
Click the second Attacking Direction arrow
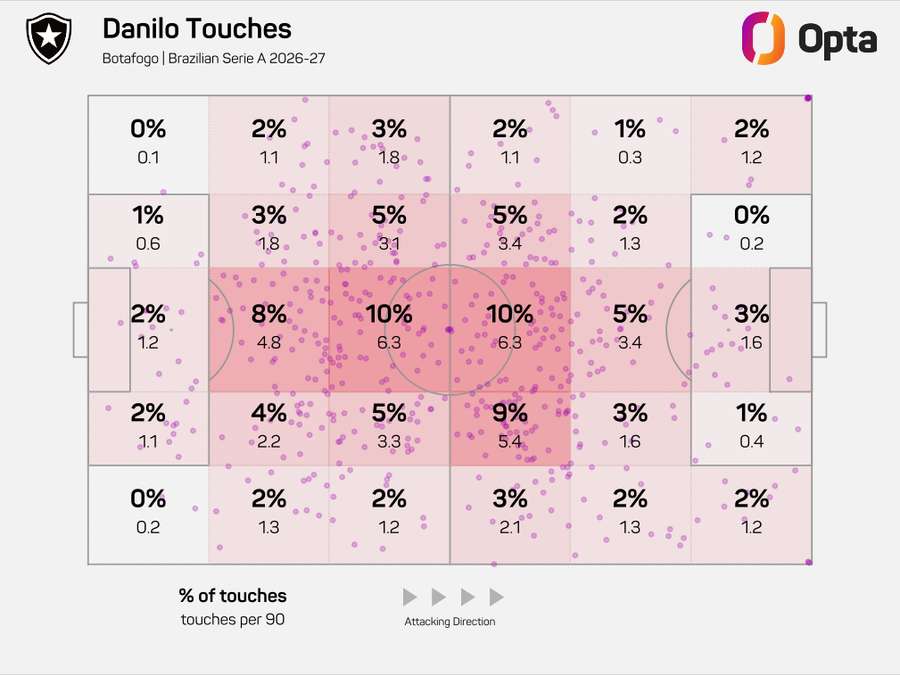pos(438,597)
